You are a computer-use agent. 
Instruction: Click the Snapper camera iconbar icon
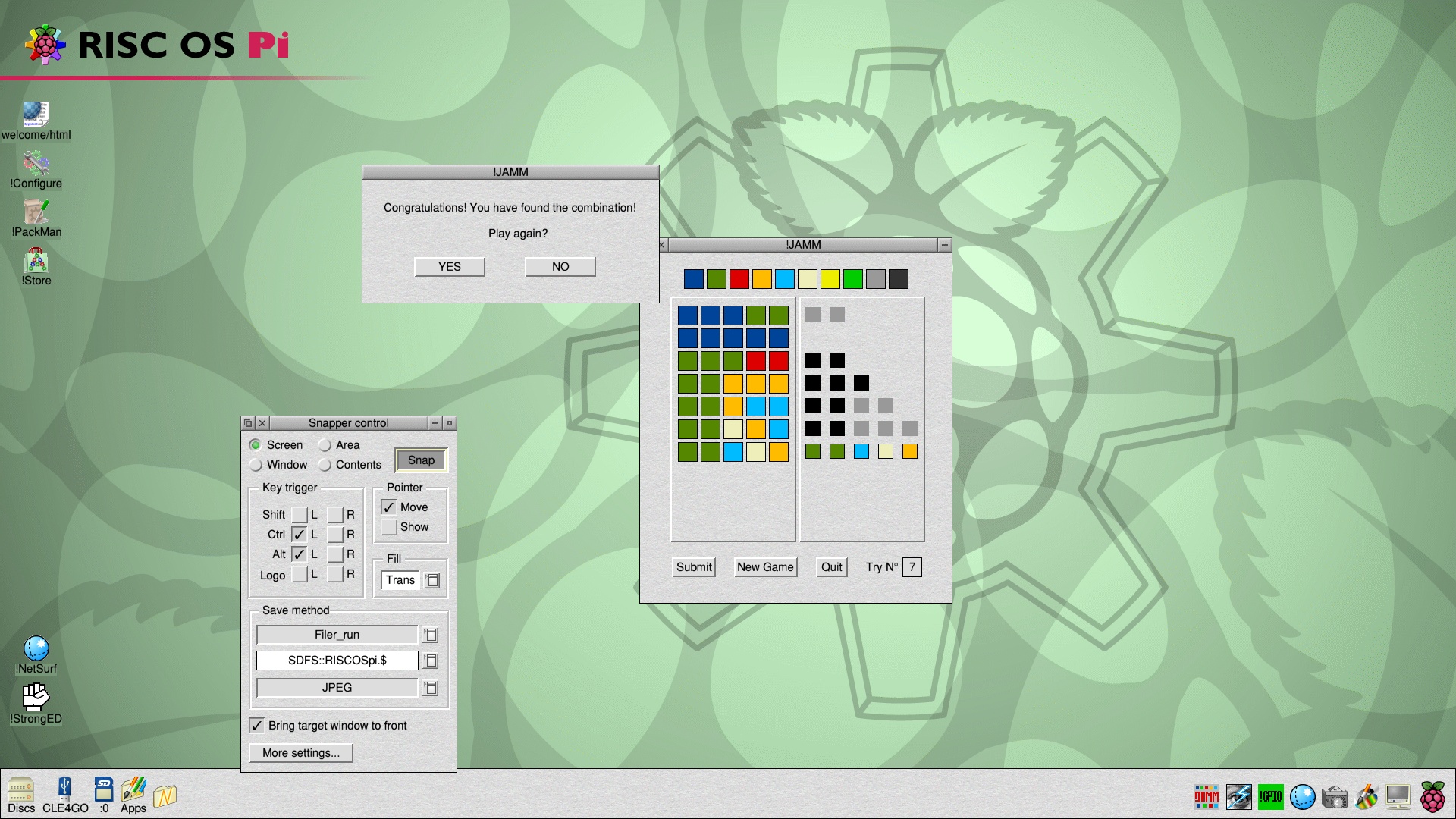[x=1335, y=797]
